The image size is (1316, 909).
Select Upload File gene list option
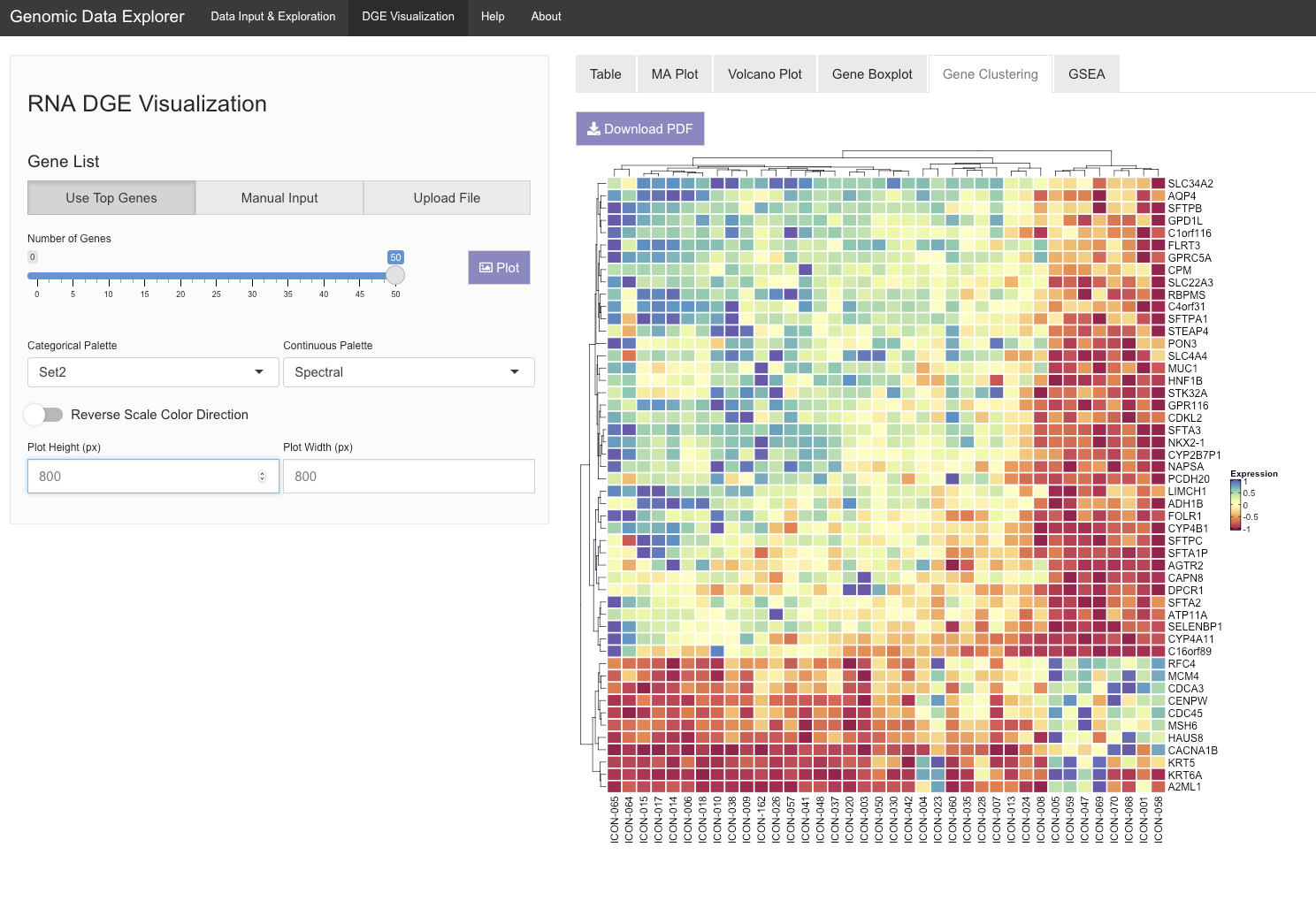point(447,198)
